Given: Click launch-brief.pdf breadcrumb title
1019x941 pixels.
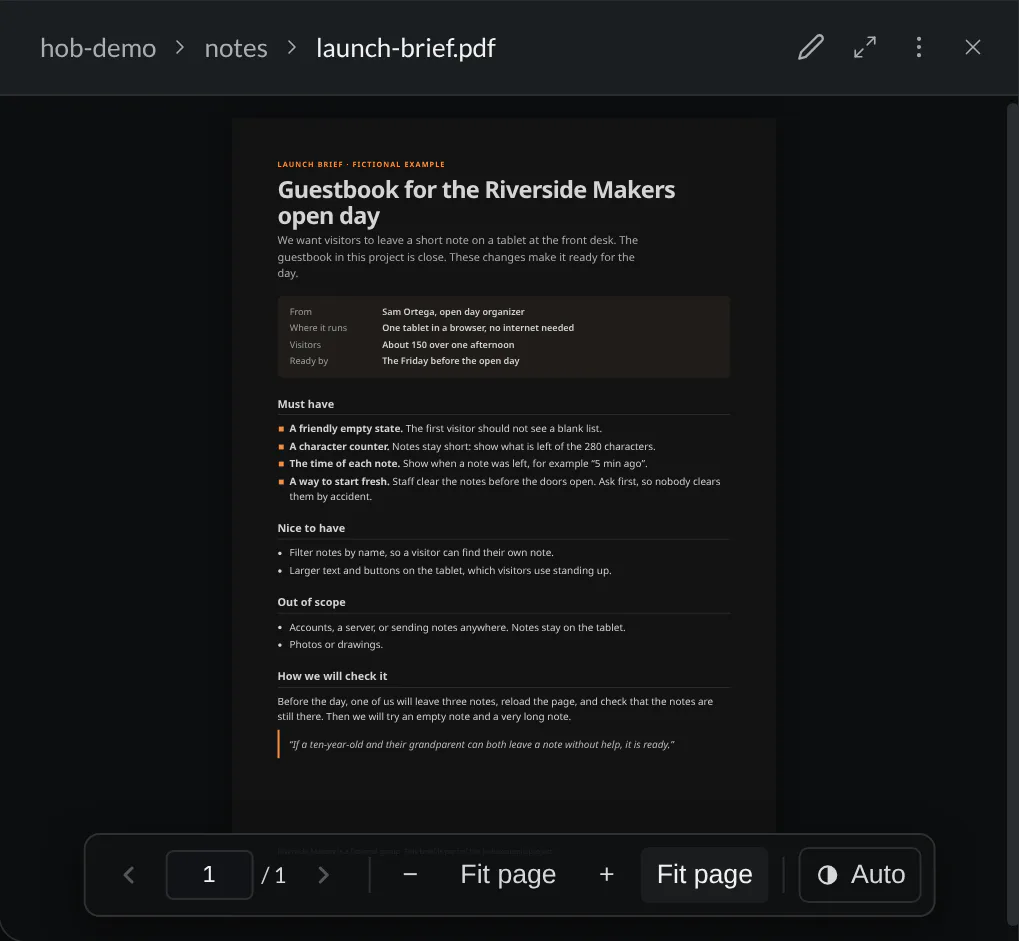Looking at the screenshot, I should tap(406, 48).
